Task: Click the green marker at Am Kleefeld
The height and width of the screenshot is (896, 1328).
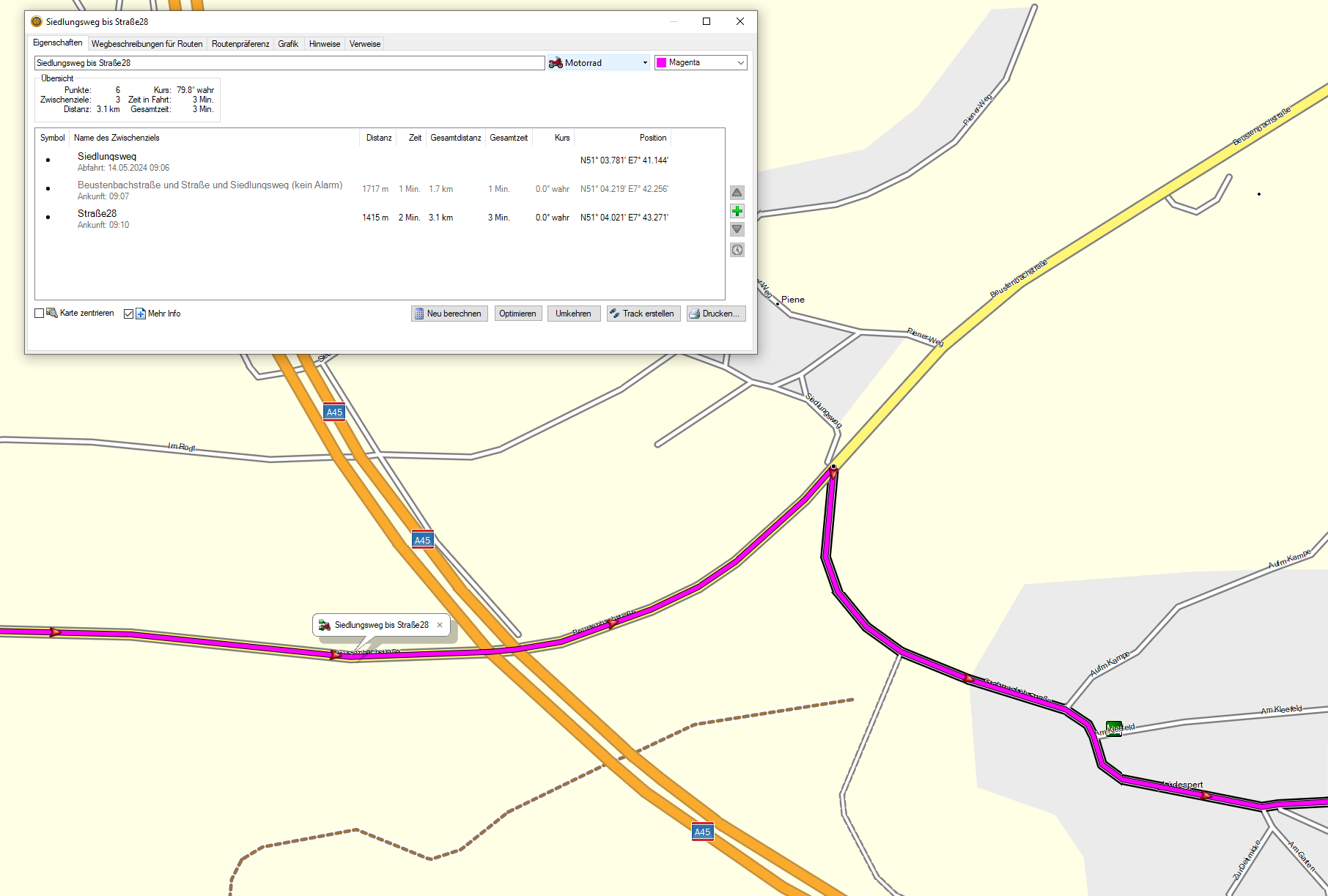Action: [x=1113, y=728]
